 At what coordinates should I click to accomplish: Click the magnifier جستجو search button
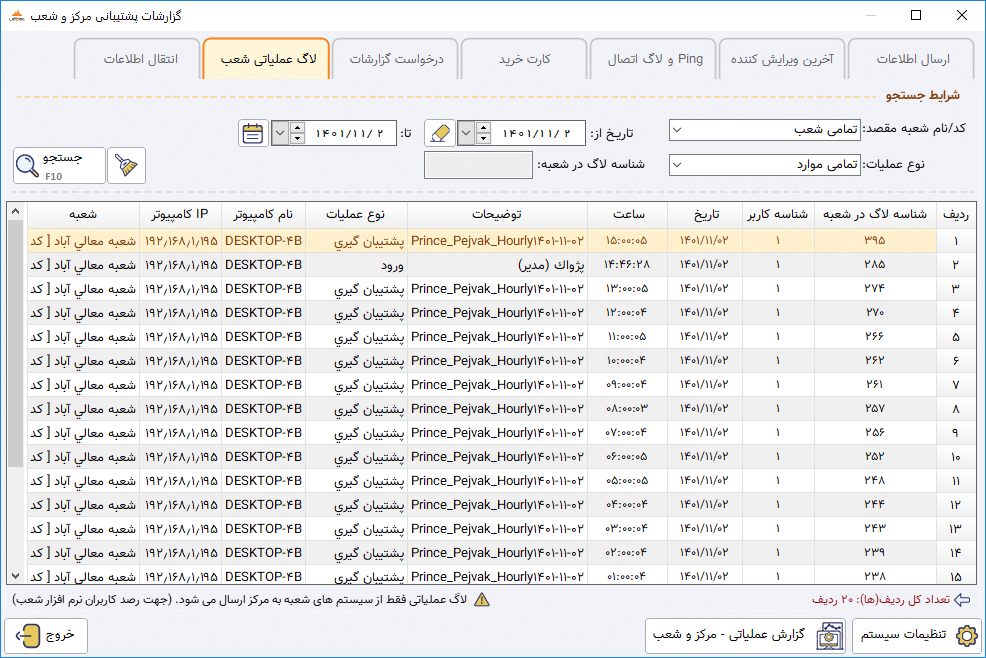coord(59,165)
